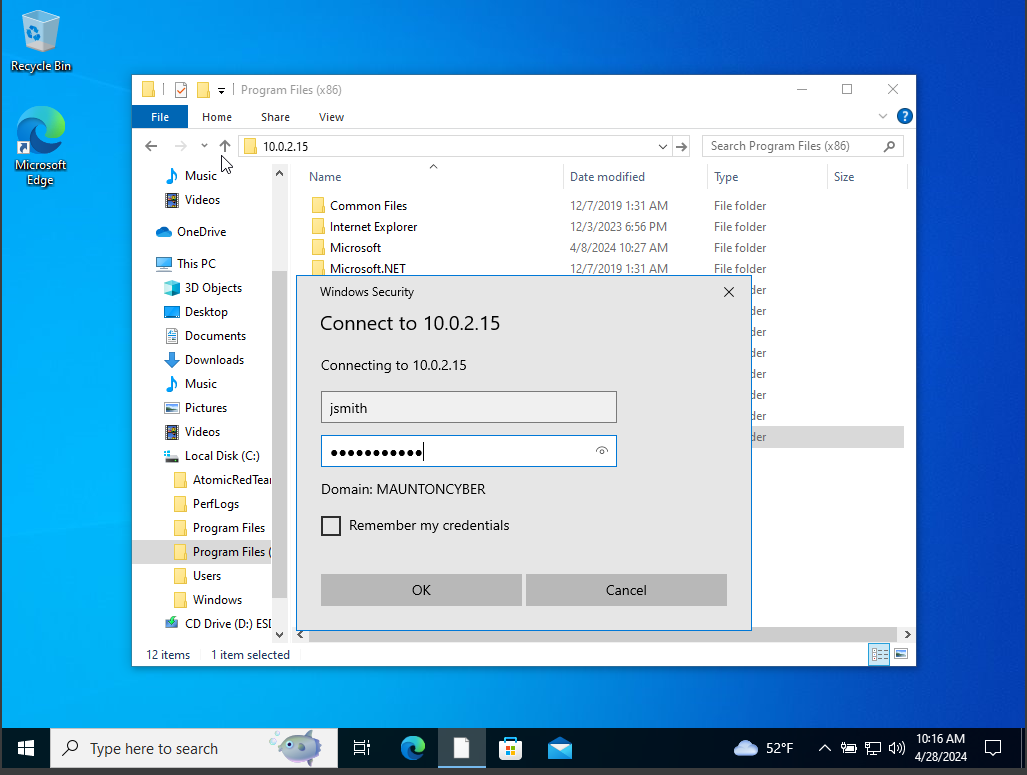Open the Help question mark icon
Screen dimensions: 1027x775
tap(904, 117)
